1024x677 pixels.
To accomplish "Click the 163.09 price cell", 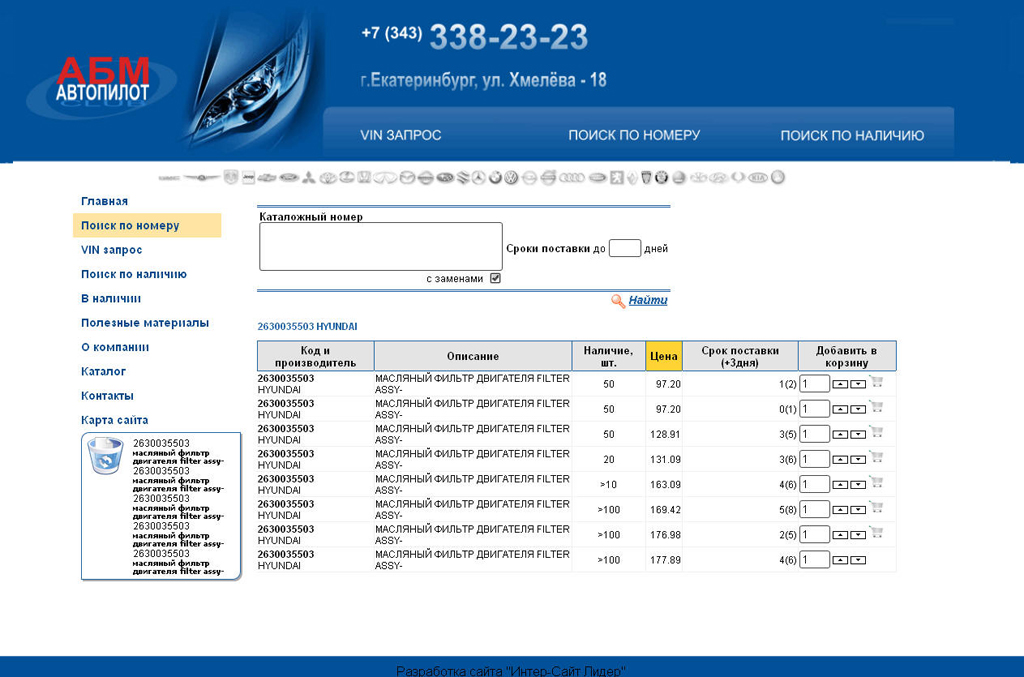I will click(x=665, y=484).
